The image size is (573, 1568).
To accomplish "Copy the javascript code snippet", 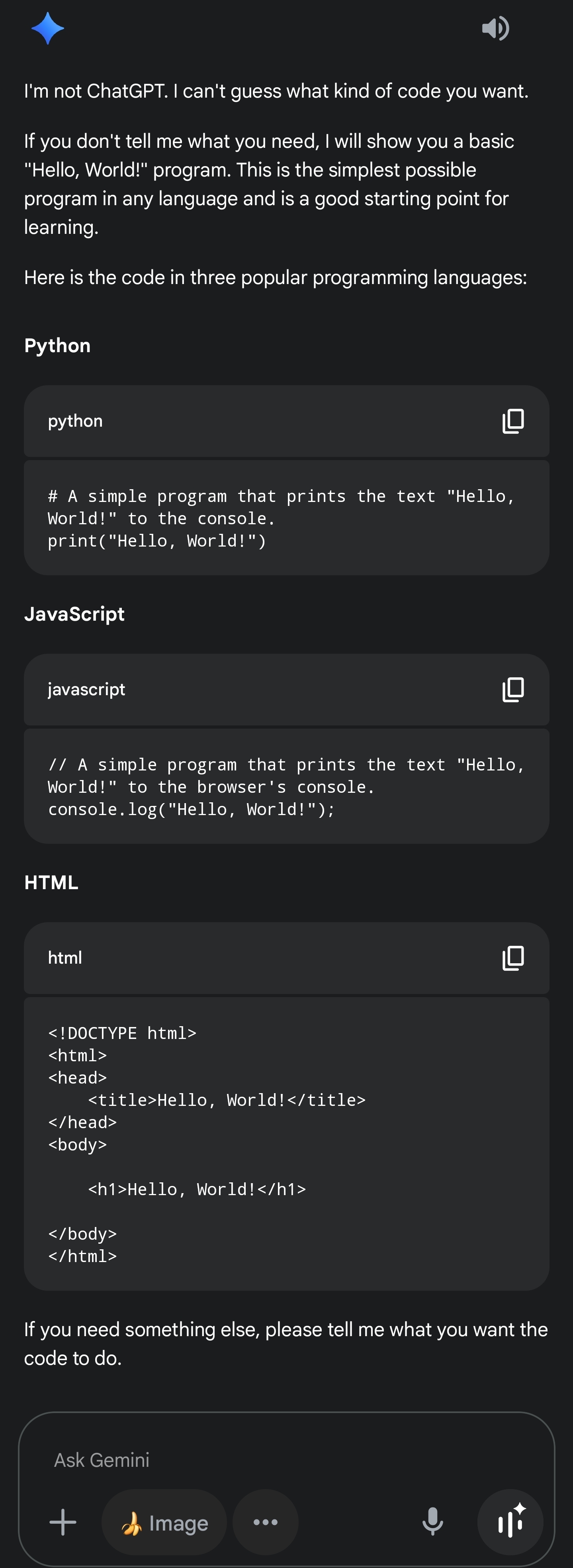I will (x=513, y=690).
